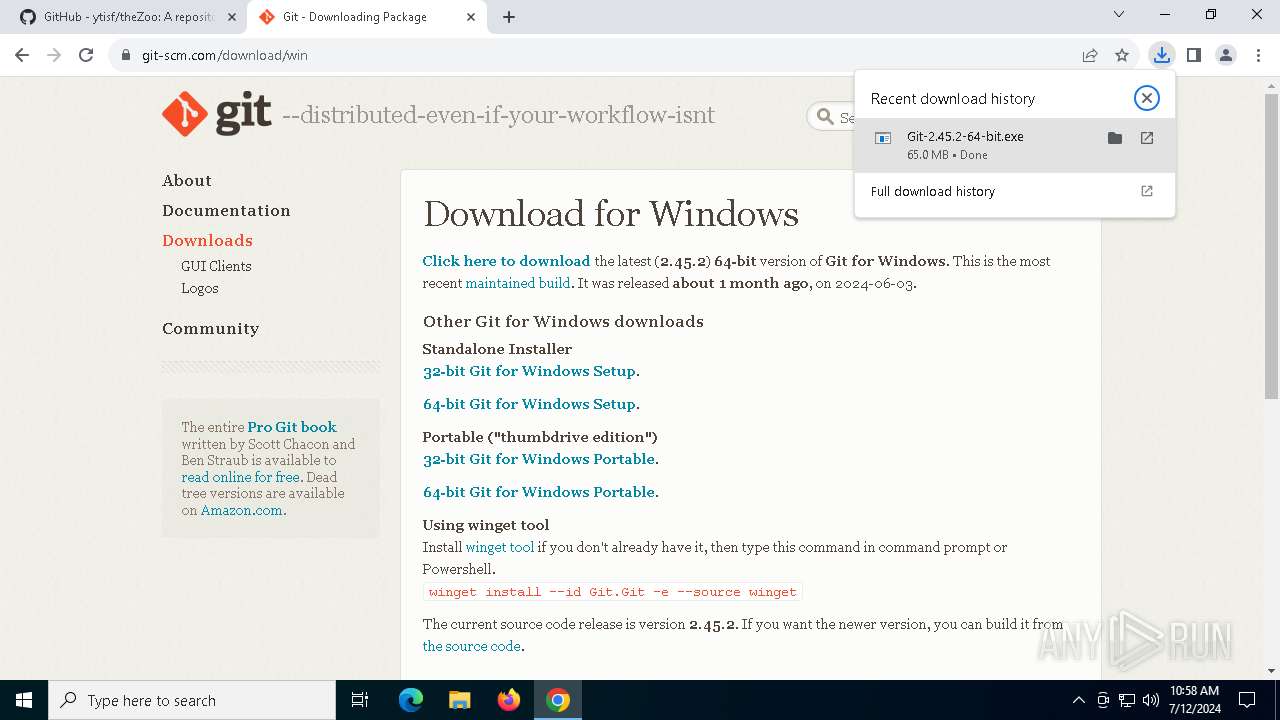Open the Community section
The height and width of the screenshot is (720, 1280).
tap(210, 329)
